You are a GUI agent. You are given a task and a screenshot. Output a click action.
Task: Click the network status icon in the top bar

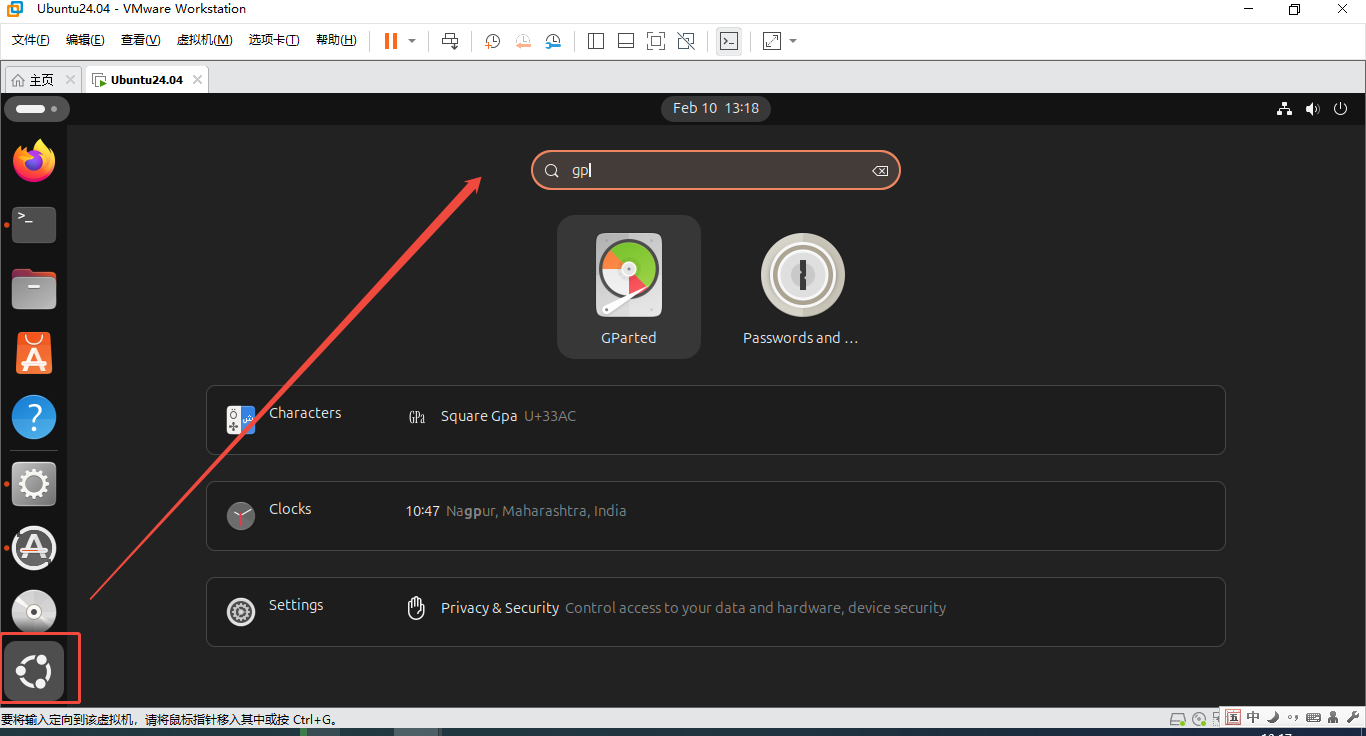pos(1285,109)
